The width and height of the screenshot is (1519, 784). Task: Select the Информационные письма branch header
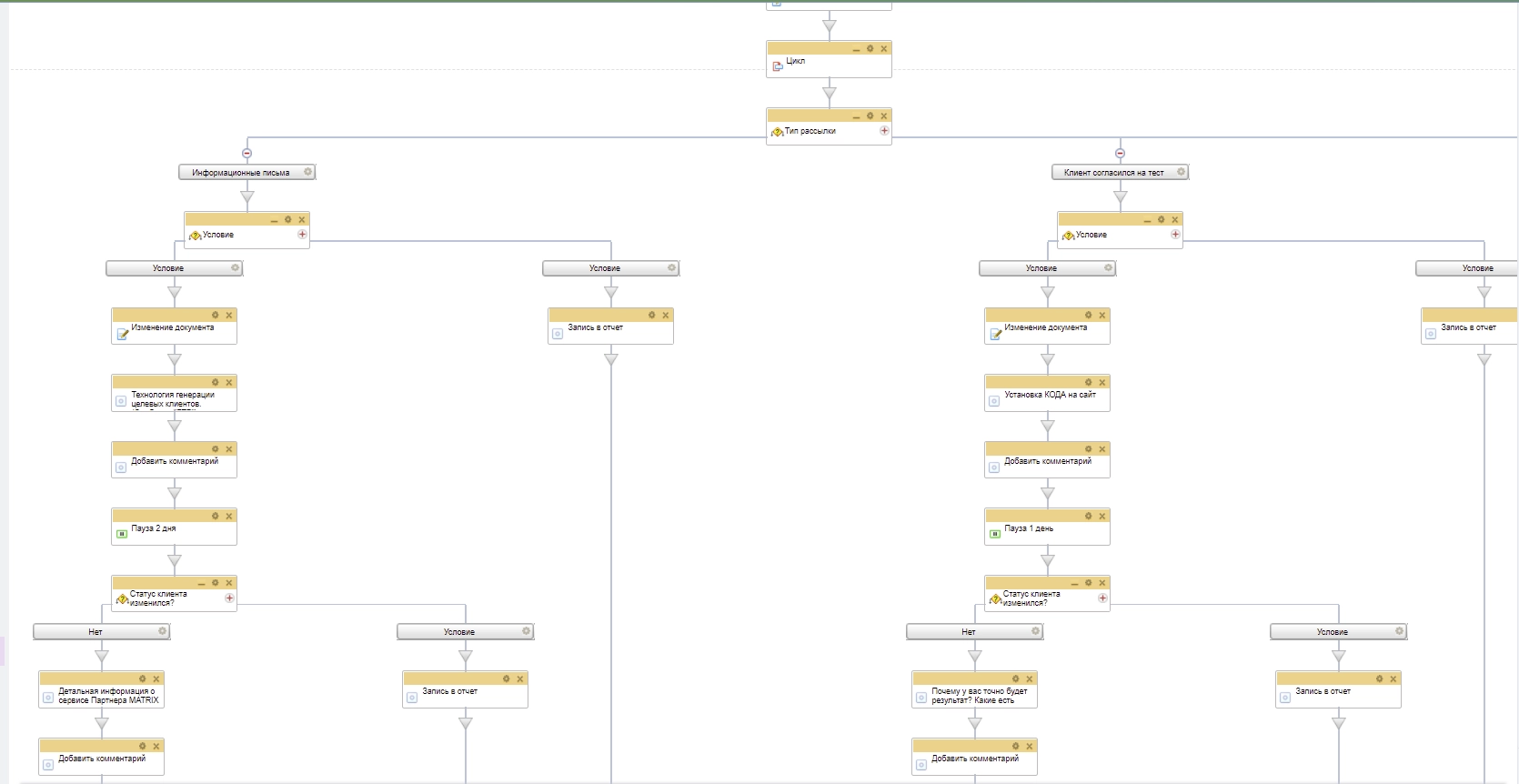[240, 173]
